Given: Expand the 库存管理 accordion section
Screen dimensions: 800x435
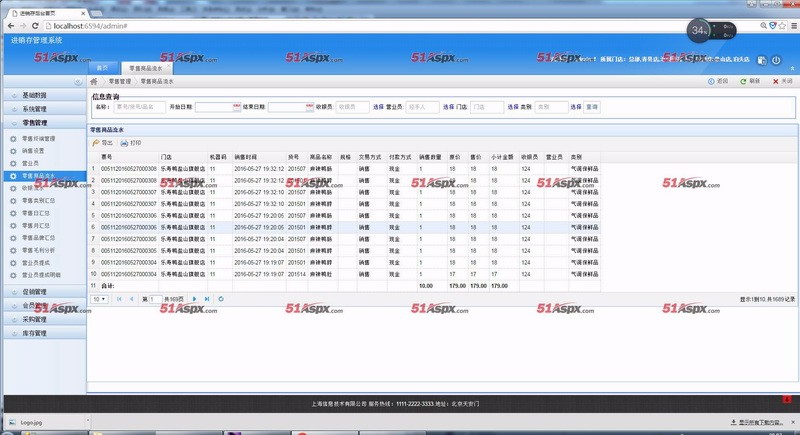Looking at the screenshot, I should point(44,334).
